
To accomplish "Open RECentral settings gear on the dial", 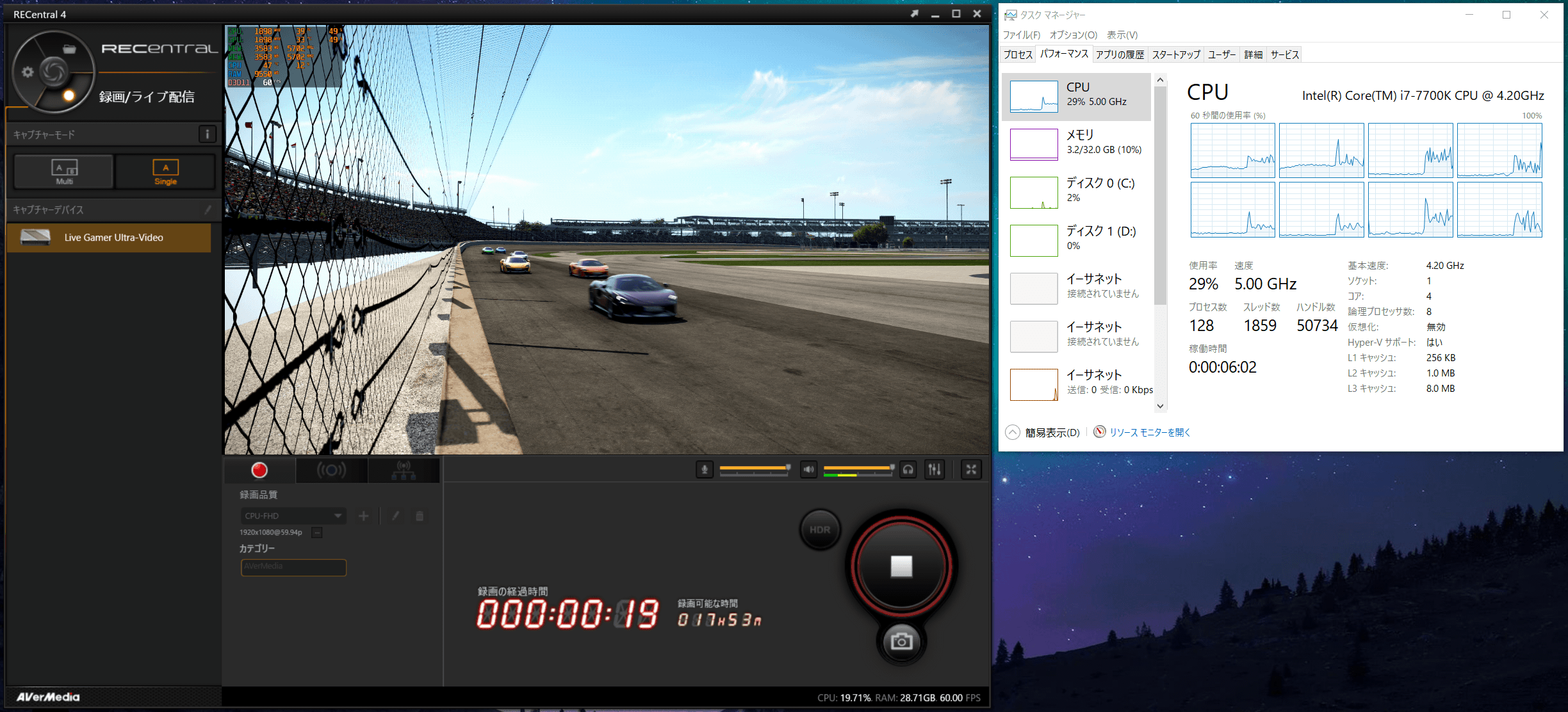I will point(28,72).
